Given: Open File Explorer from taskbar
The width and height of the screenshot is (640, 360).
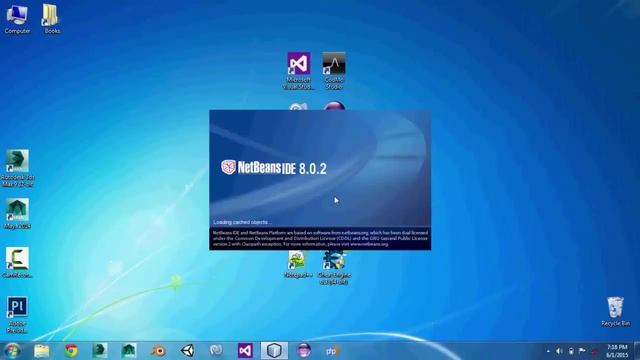Looking at the screenshot, I should pyautogui.click(x=42, y=351).
